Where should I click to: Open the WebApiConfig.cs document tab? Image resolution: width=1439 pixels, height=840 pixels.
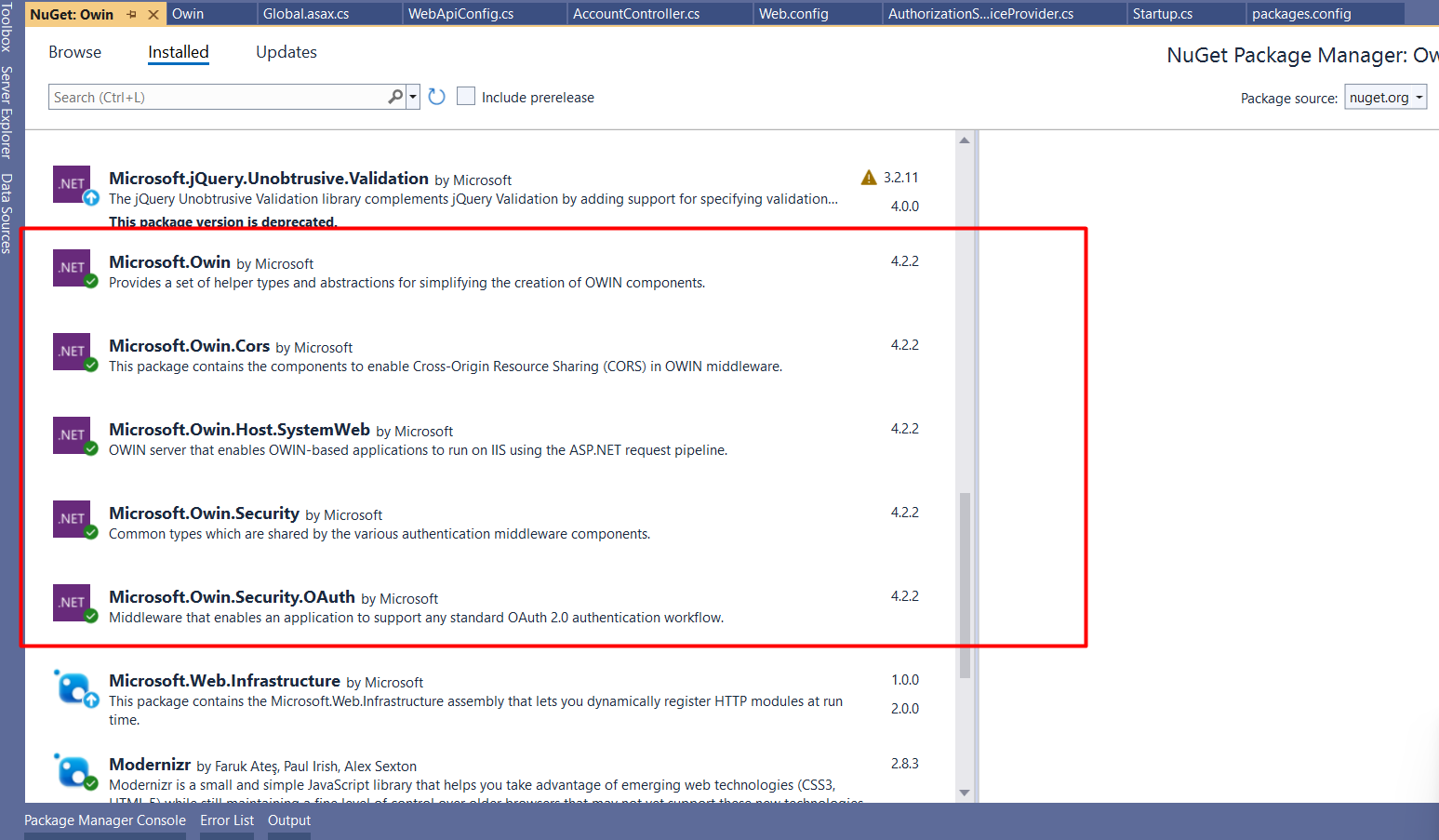[x=485, y=14]
